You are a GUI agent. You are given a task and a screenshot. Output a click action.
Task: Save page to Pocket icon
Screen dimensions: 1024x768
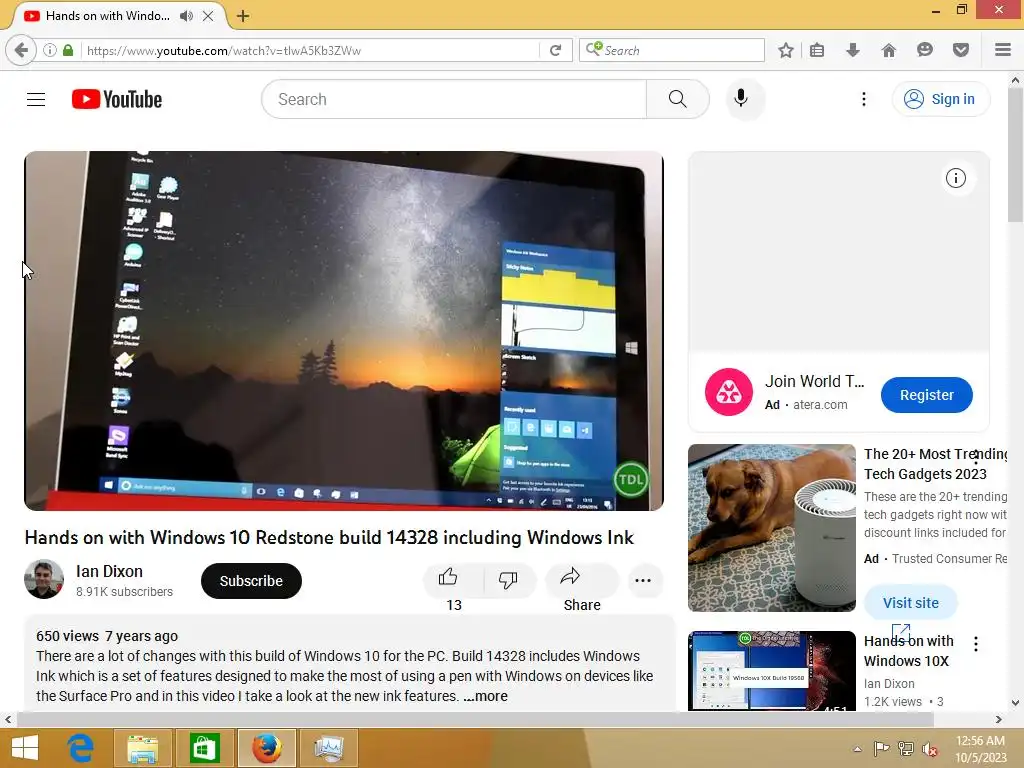(961, 50)
